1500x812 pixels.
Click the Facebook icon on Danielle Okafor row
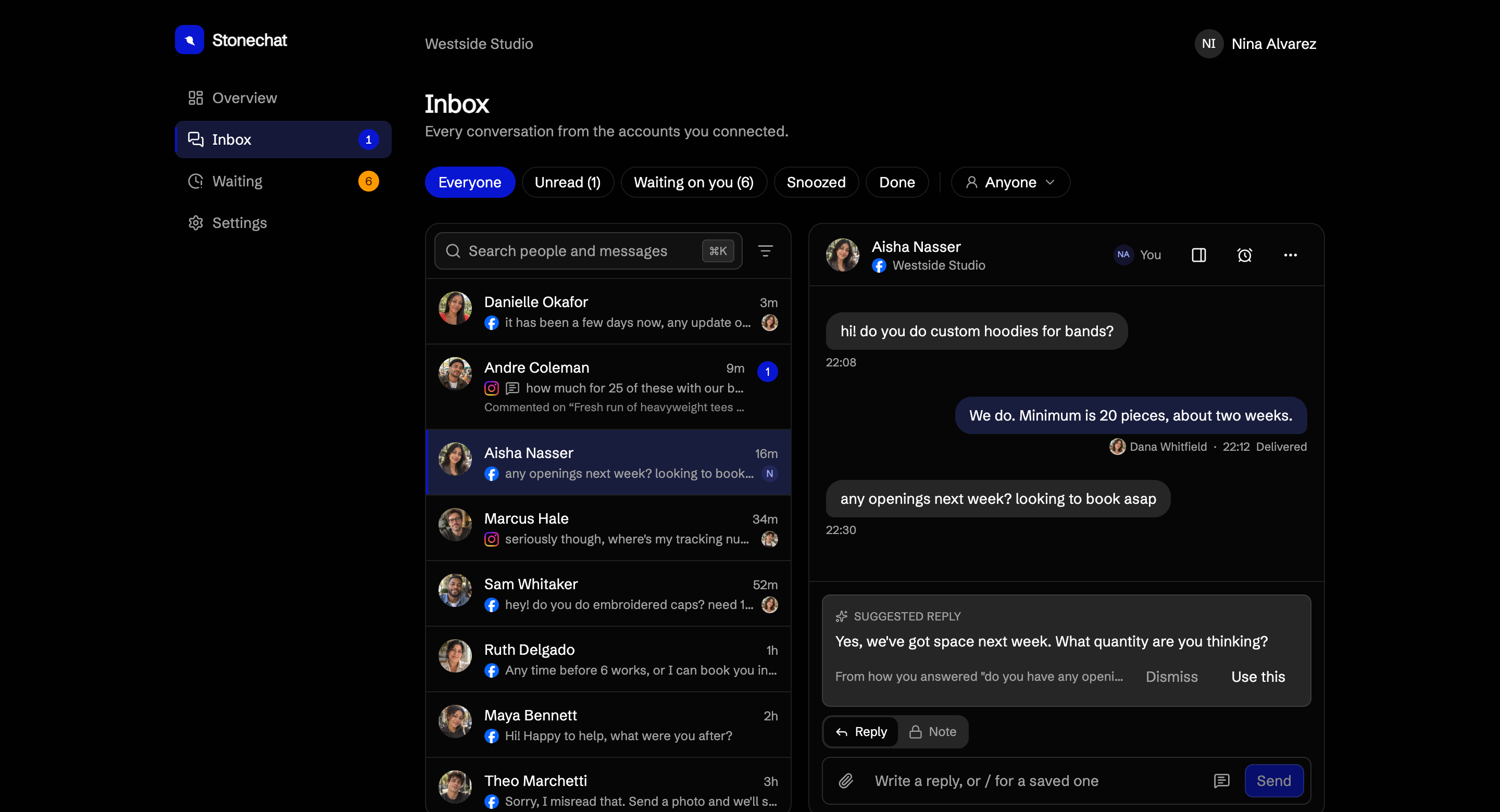click(x=492, y=323)
